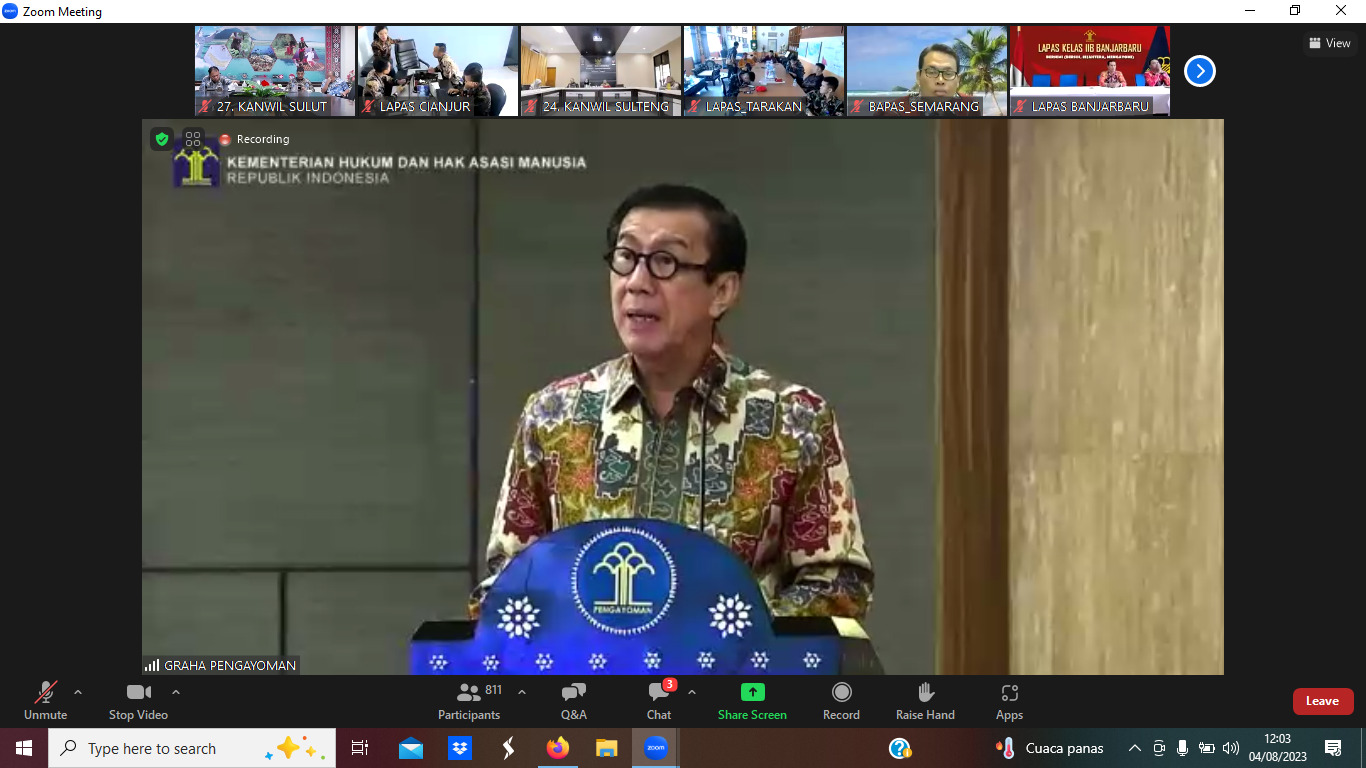Open the meeting grid options icon
1366x768 pixels.
[x=193, y=139]
